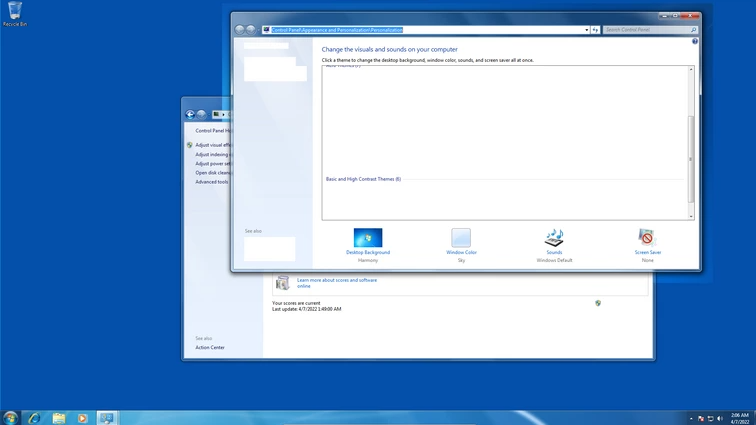Click the Last update timestamp text
756x425 pixels.
307,309
